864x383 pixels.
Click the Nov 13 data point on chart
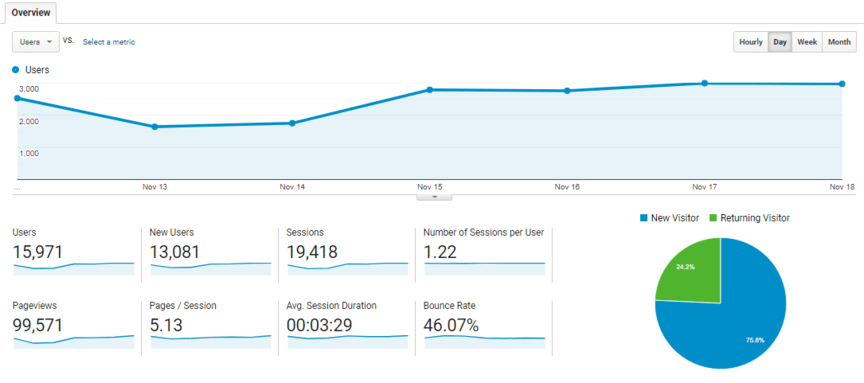(x=155, y=127)
